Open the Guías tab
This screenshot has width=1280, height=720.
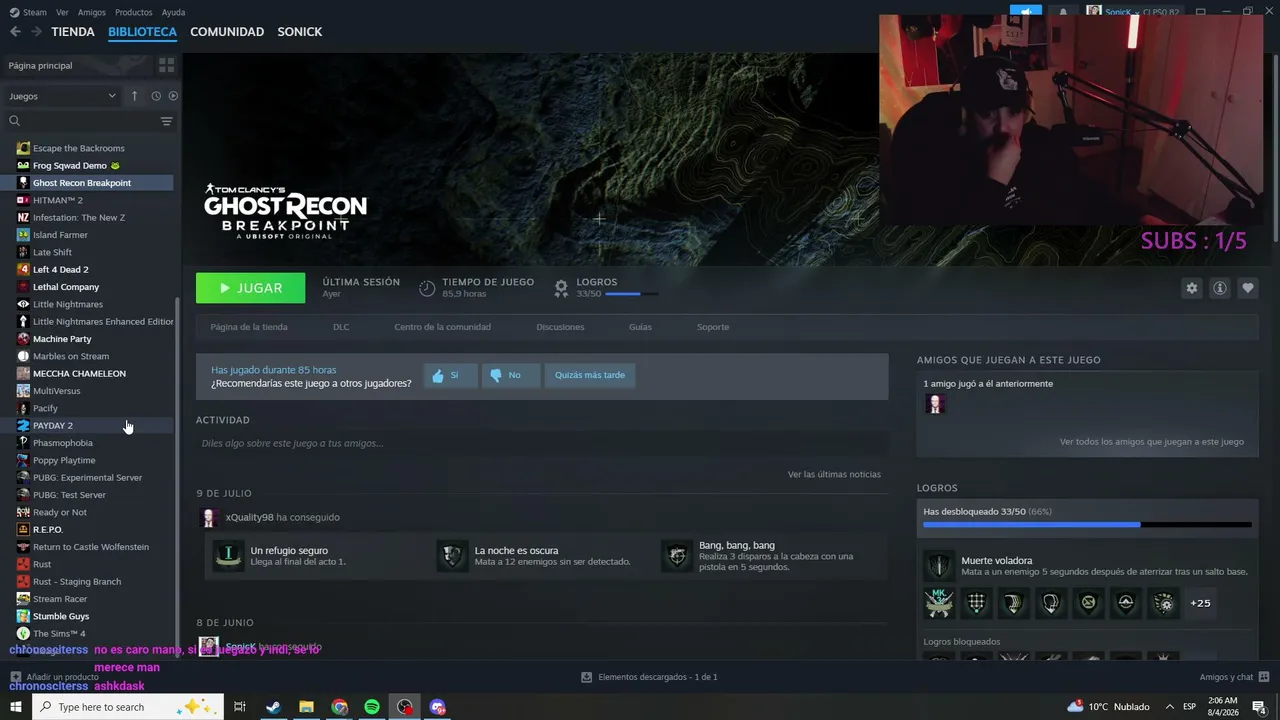pos(640,327)
